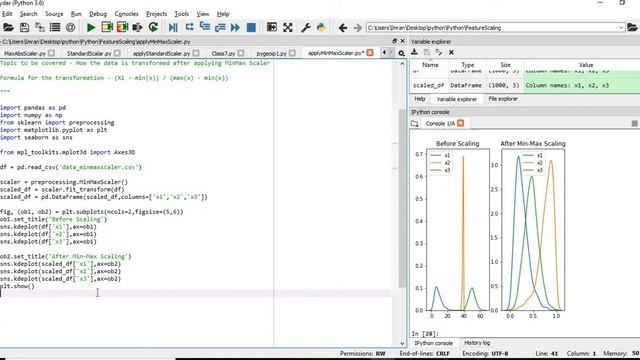Expand working directory path dropdown

point(621,28)
